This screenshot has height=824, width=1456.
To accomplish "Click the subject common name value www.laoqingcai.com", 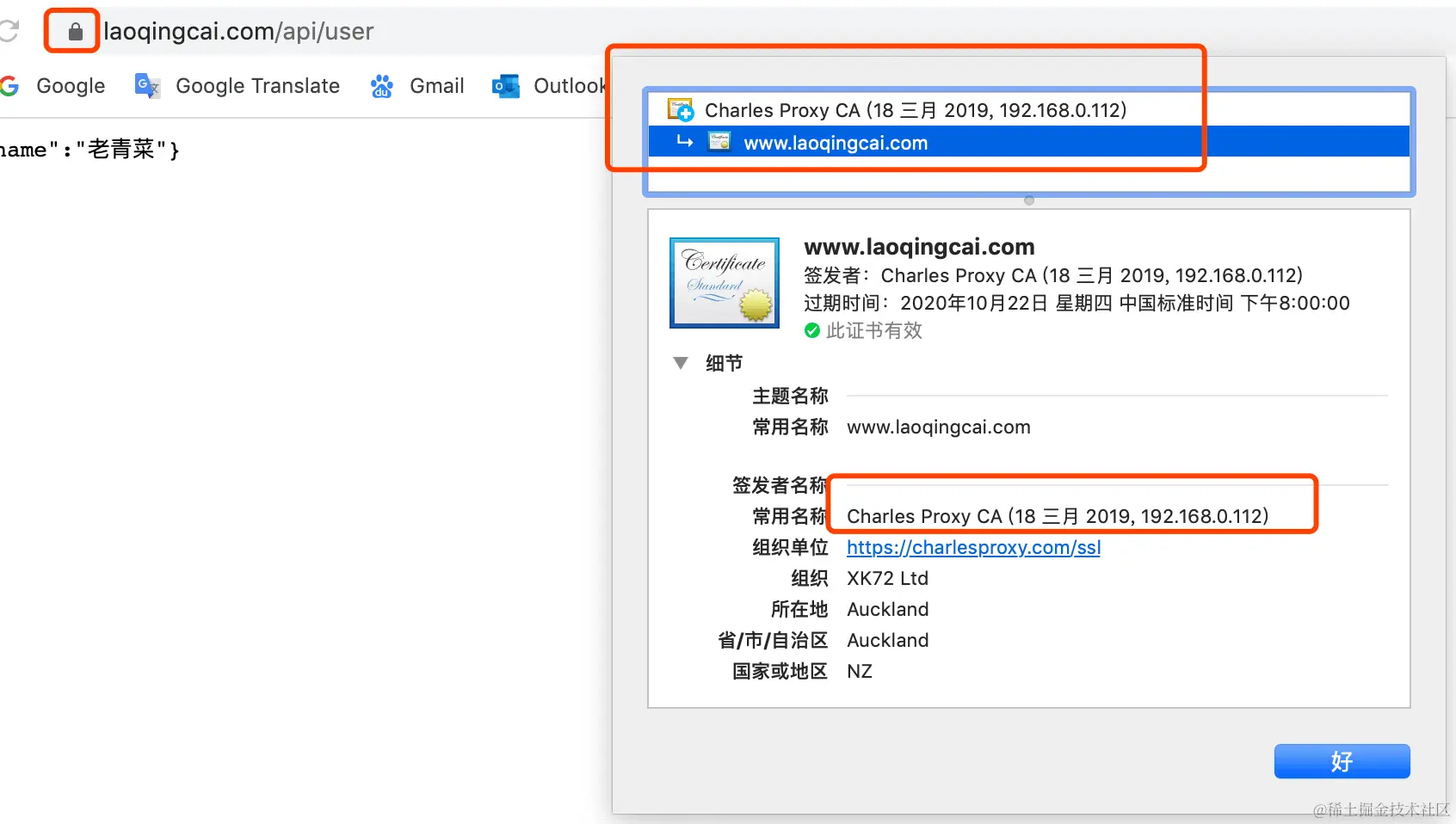I will click(938, 427).
